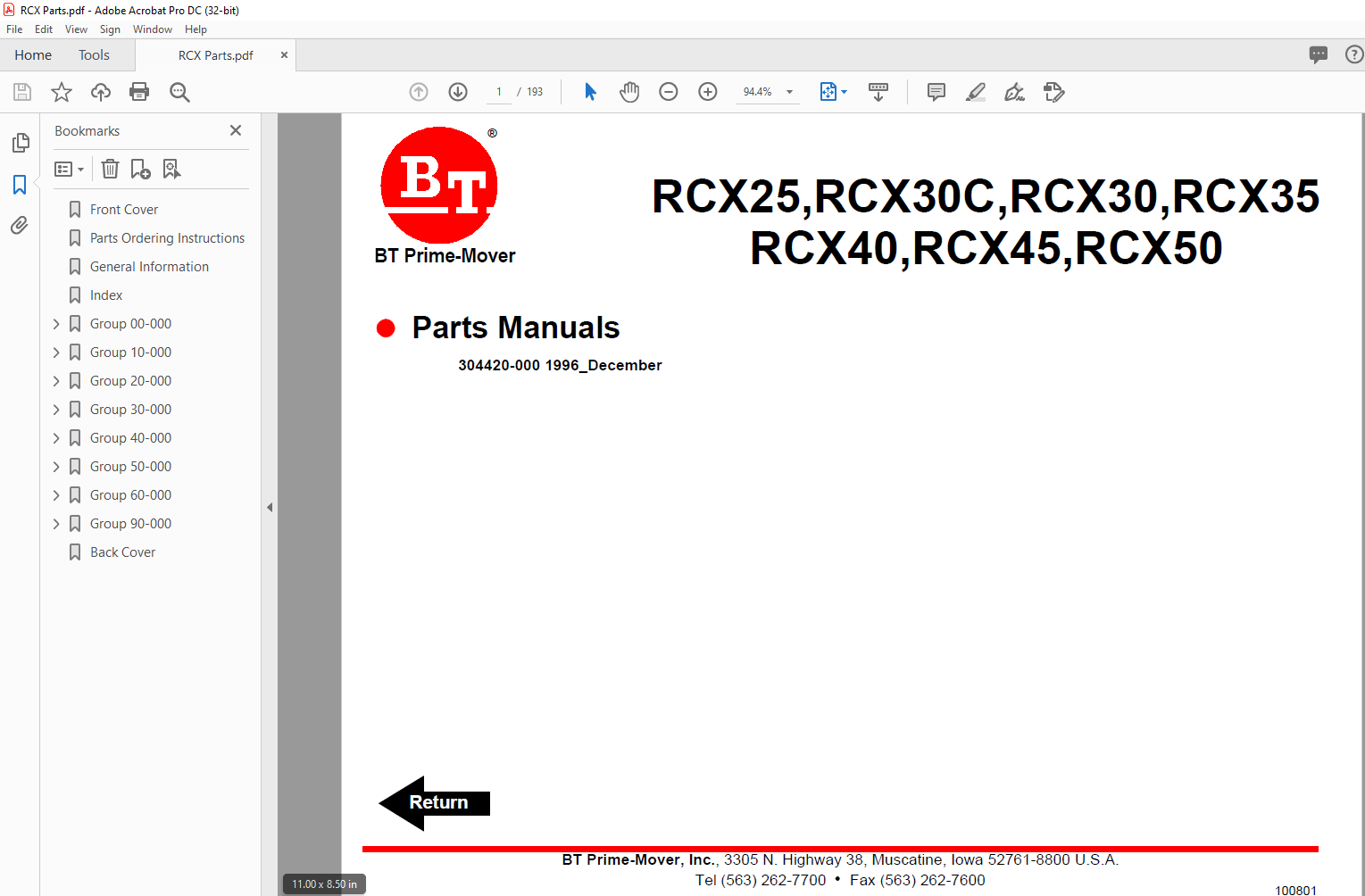This screenshot has height=896, width=1365.
Task: Click the upload to cloud icon
Action: [x=101, y=92]
